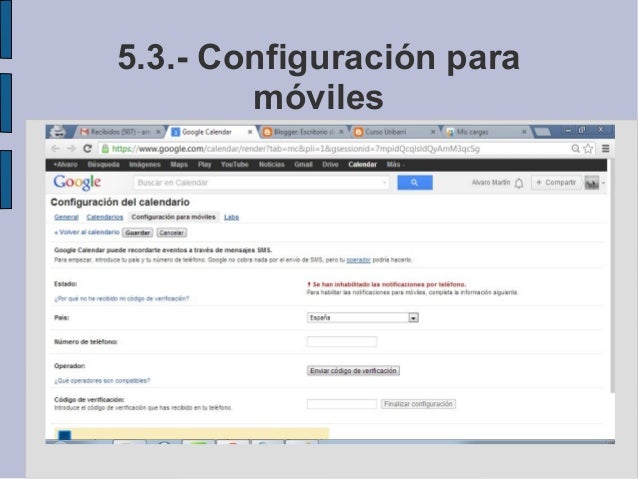Click Finalizar configuración button
638x479 pixels.
click(418, 404)
